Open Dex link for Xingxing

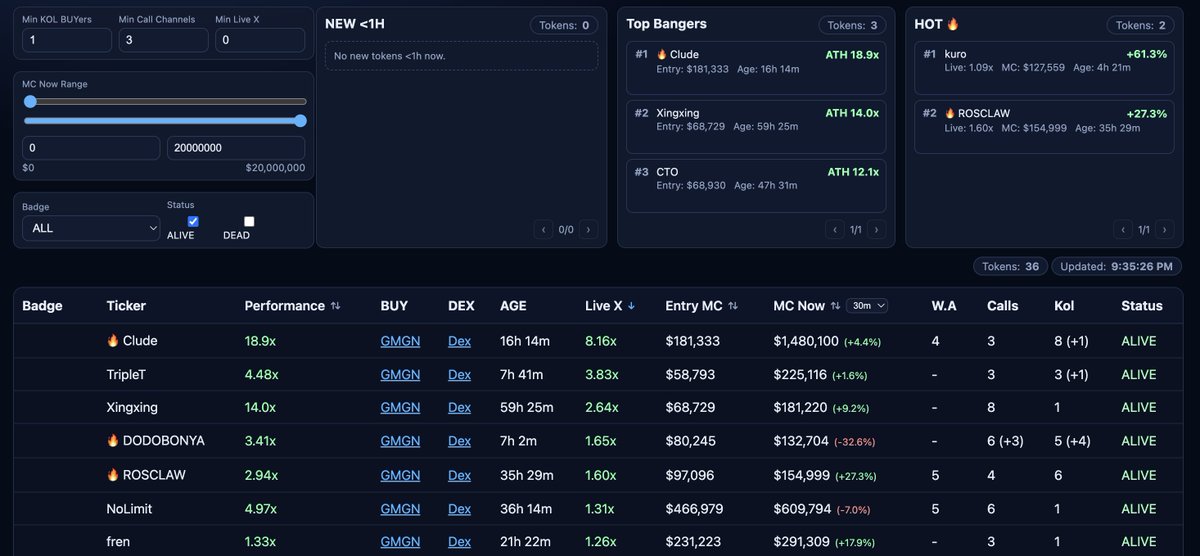point(459,408)
